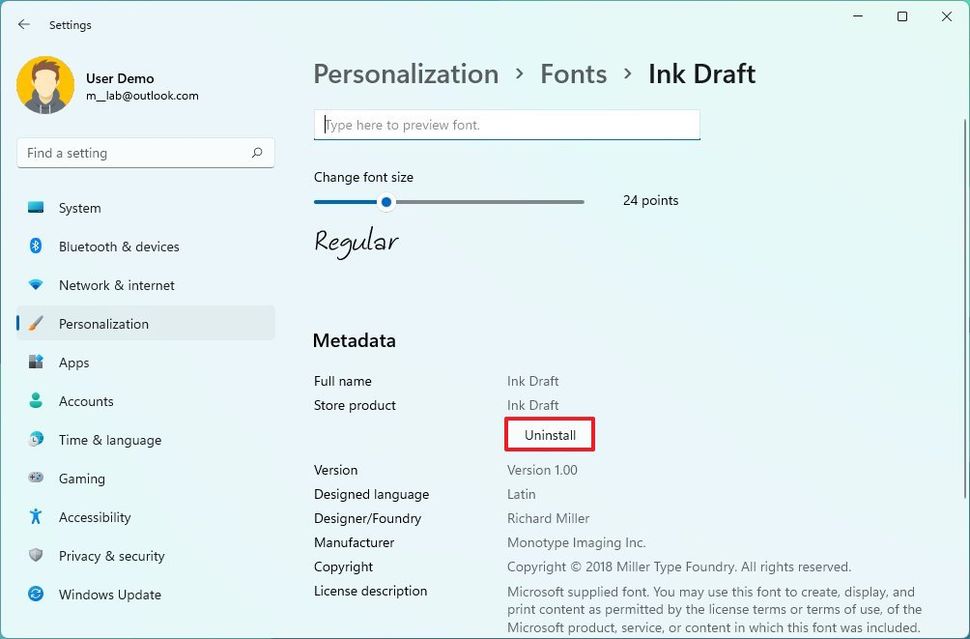
Task: Uninstall the Ink Draft font
Action: click(549, 434)
